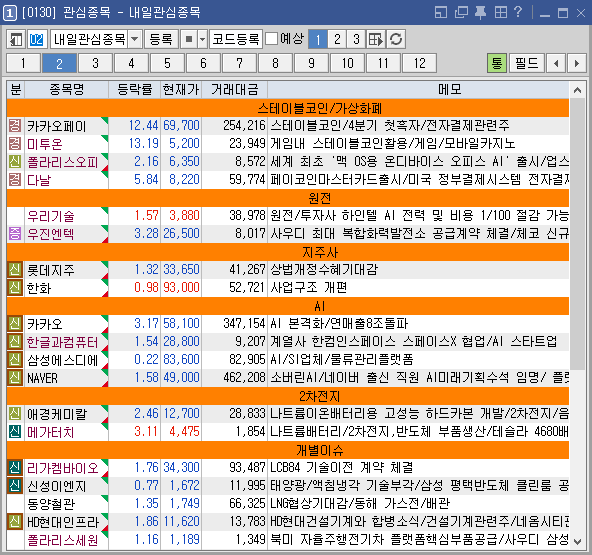
Task: Click the title bar layout icon
Action: point(441,12)
